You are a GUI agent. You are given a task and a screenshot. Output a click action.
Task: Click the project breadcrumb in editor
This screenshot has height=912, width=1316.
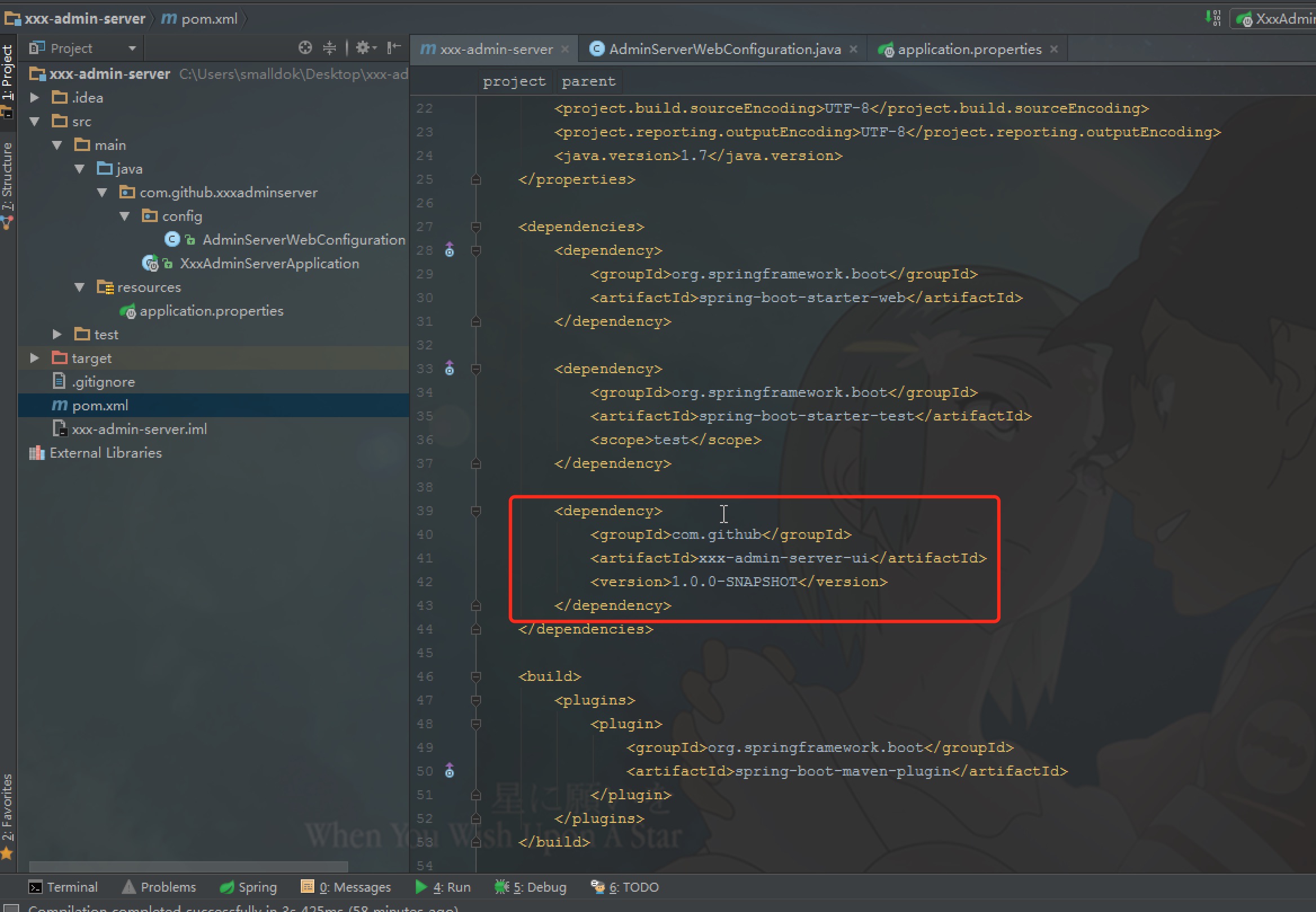click(514, 81)
